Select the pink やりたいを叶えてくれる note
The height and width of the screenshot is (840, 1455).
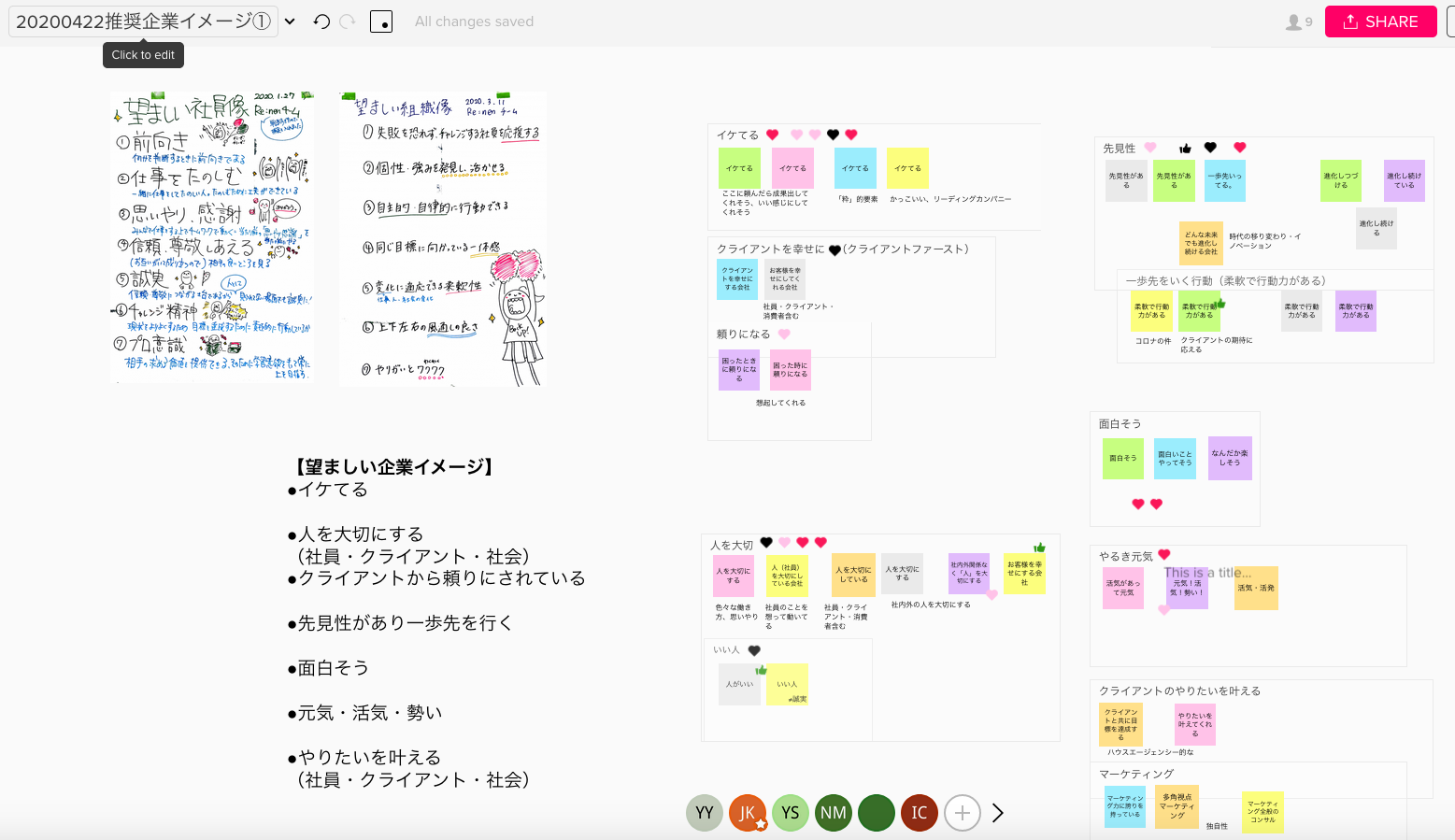point(1195,724)
